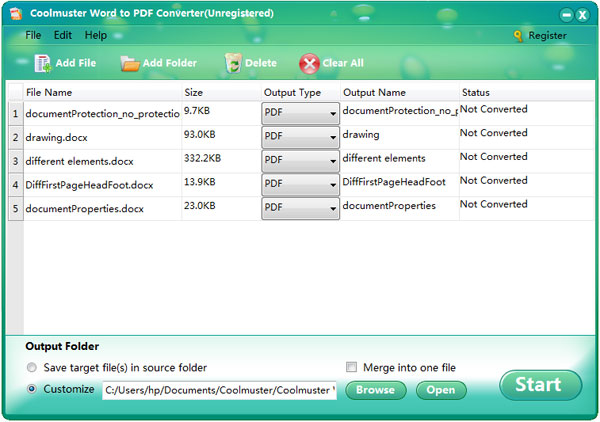
Task: Select Save target file(s) in source folder
Action: (32, 368)
